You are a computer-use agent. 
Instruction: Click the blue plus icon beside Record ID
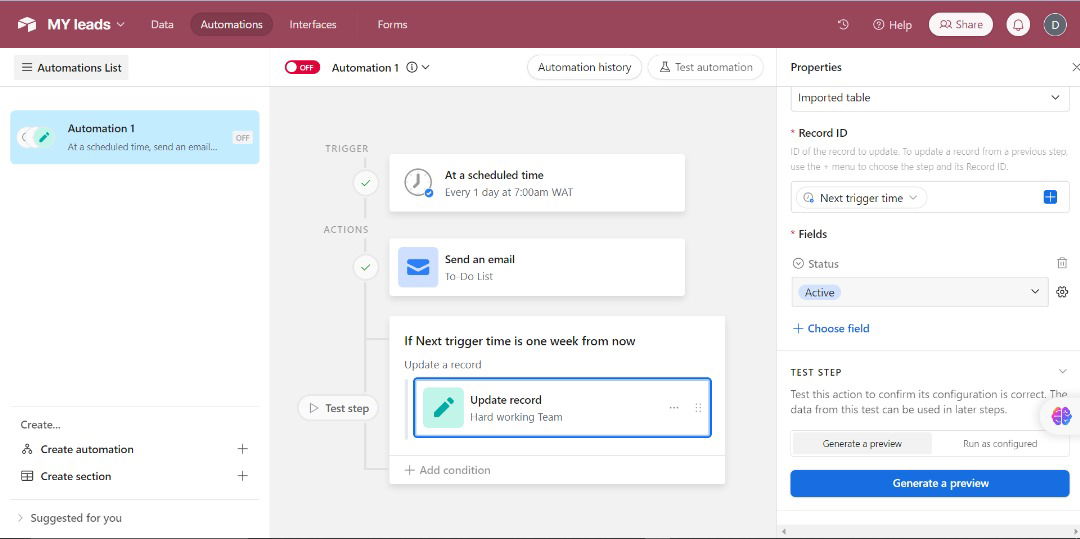[x=1050, y=197]
